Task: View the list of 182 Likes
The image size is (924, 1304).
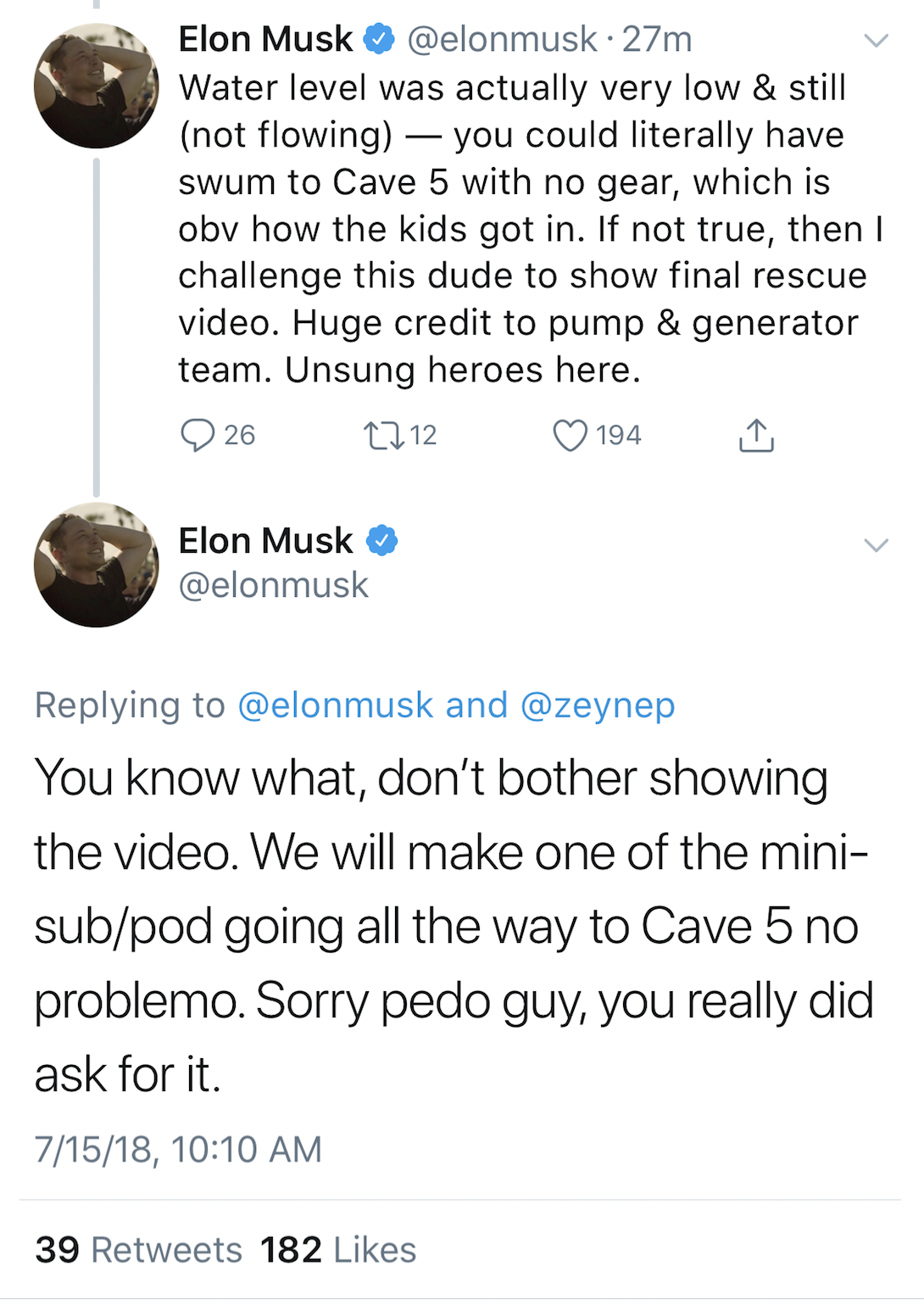Action: pos(337,1250)
